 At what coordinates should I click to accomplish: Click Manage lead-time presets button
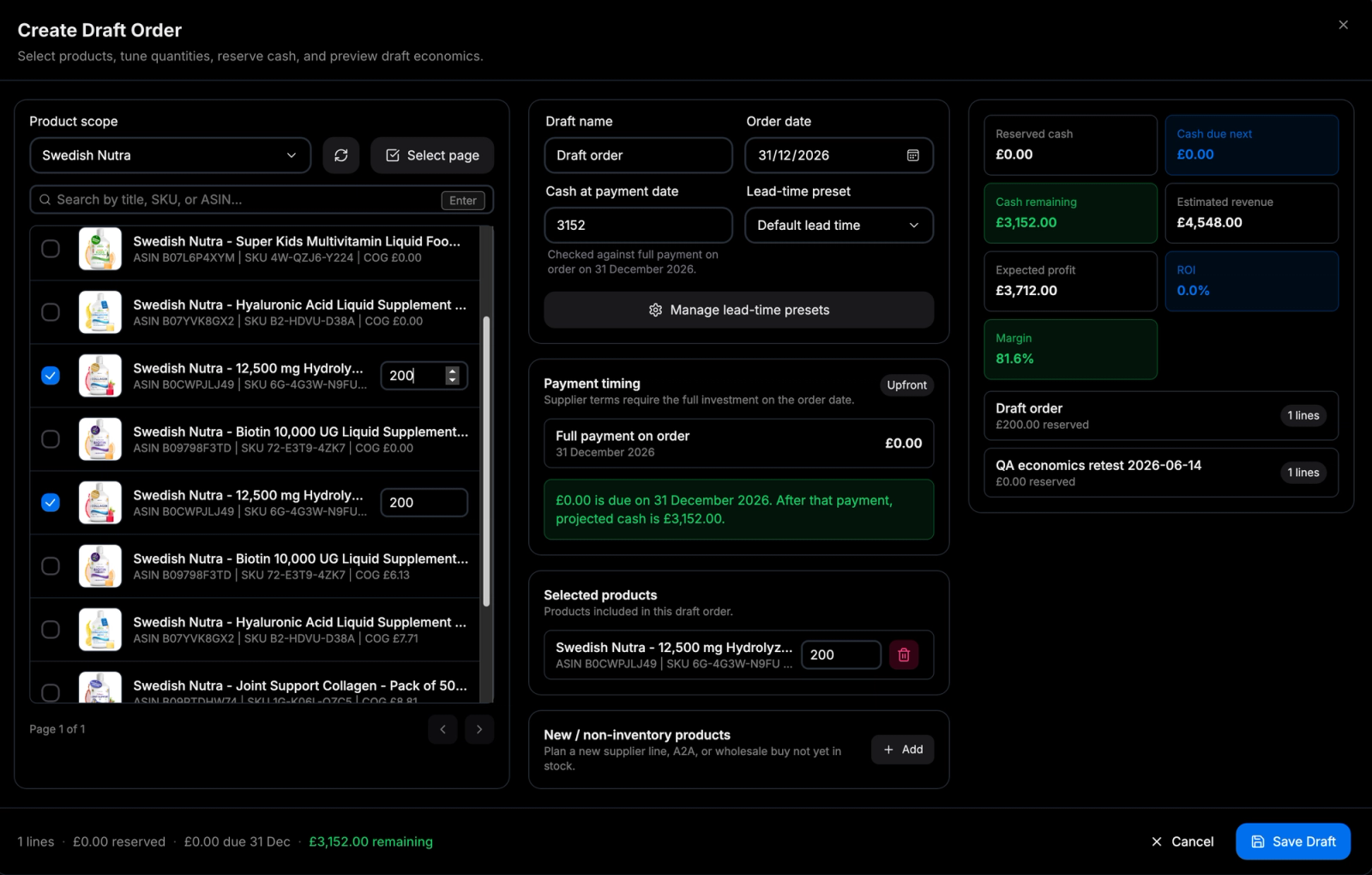(x=739, y=310)
